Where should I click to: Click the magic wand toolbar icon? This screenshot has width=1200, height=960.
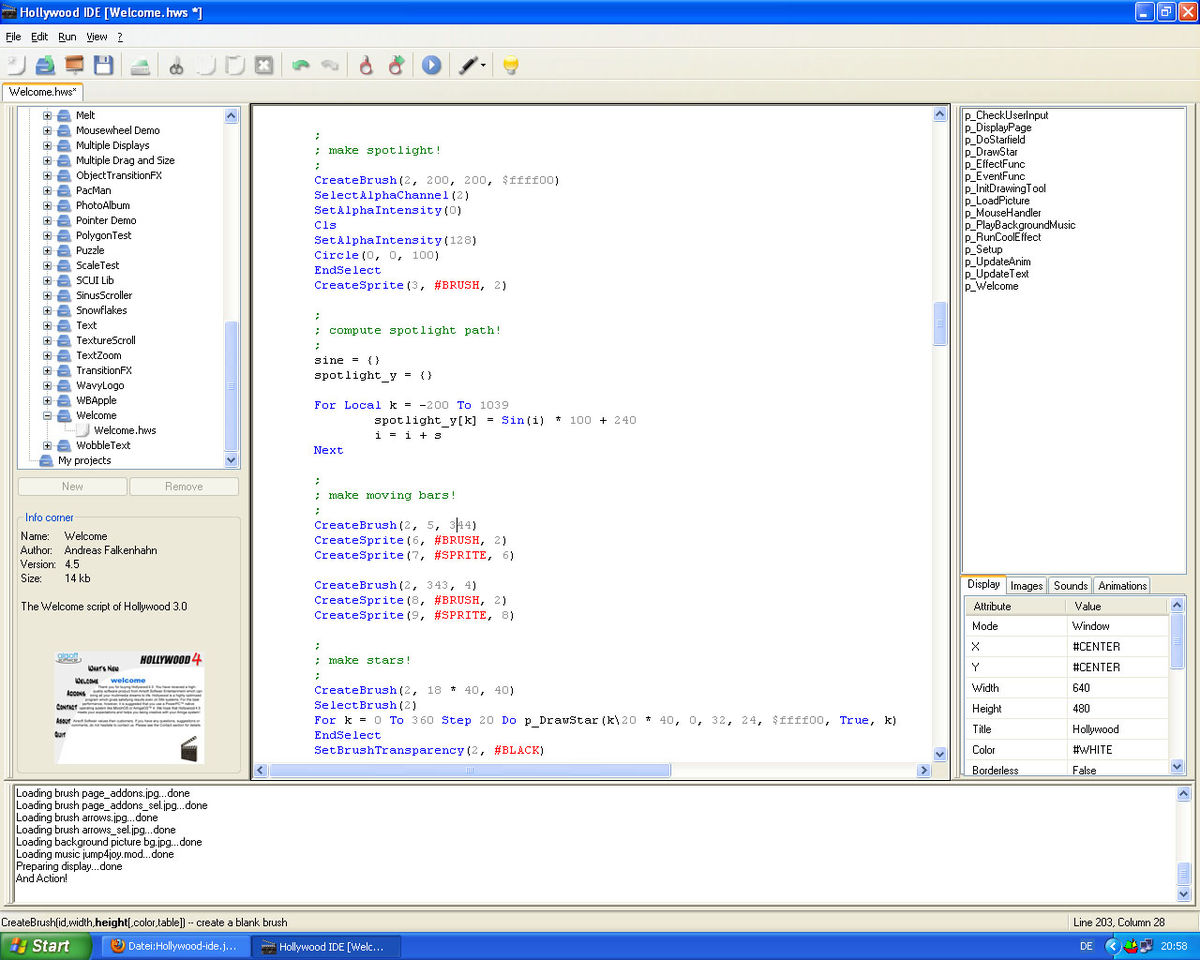pyautogui.click(x=466, y=66)
